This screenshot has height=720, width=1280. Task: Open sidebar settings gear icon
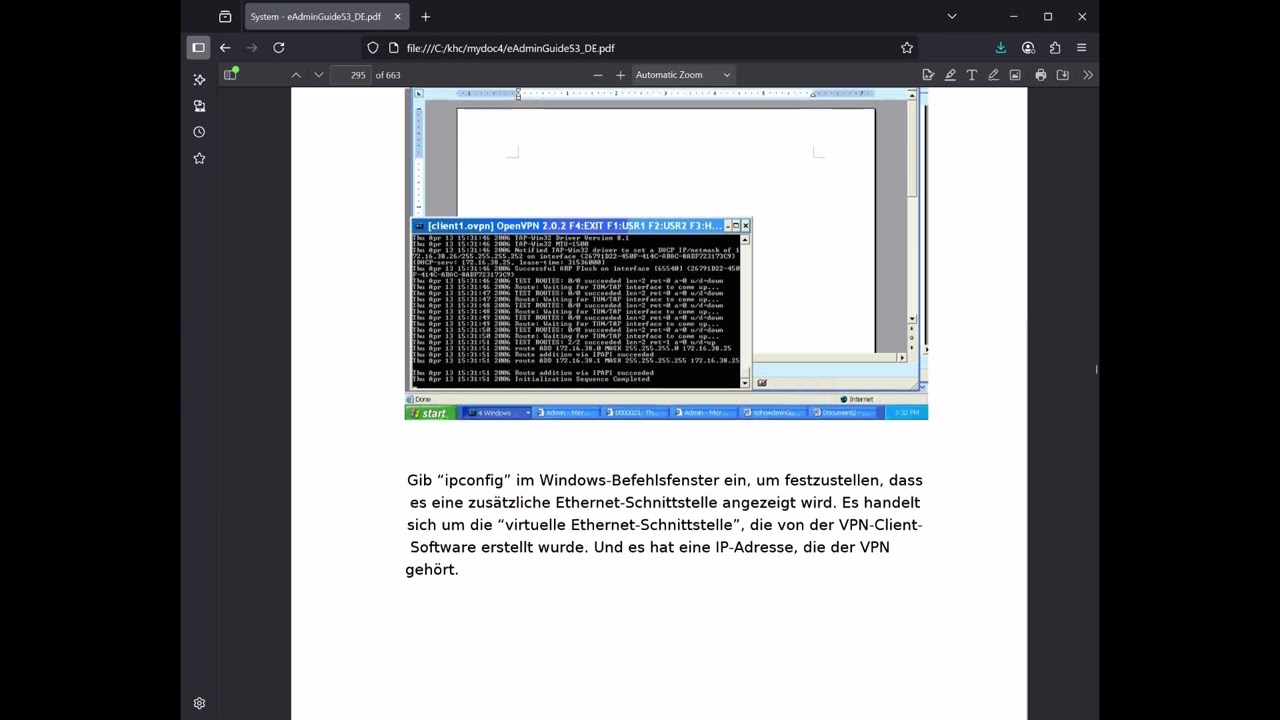coord(199,703)
